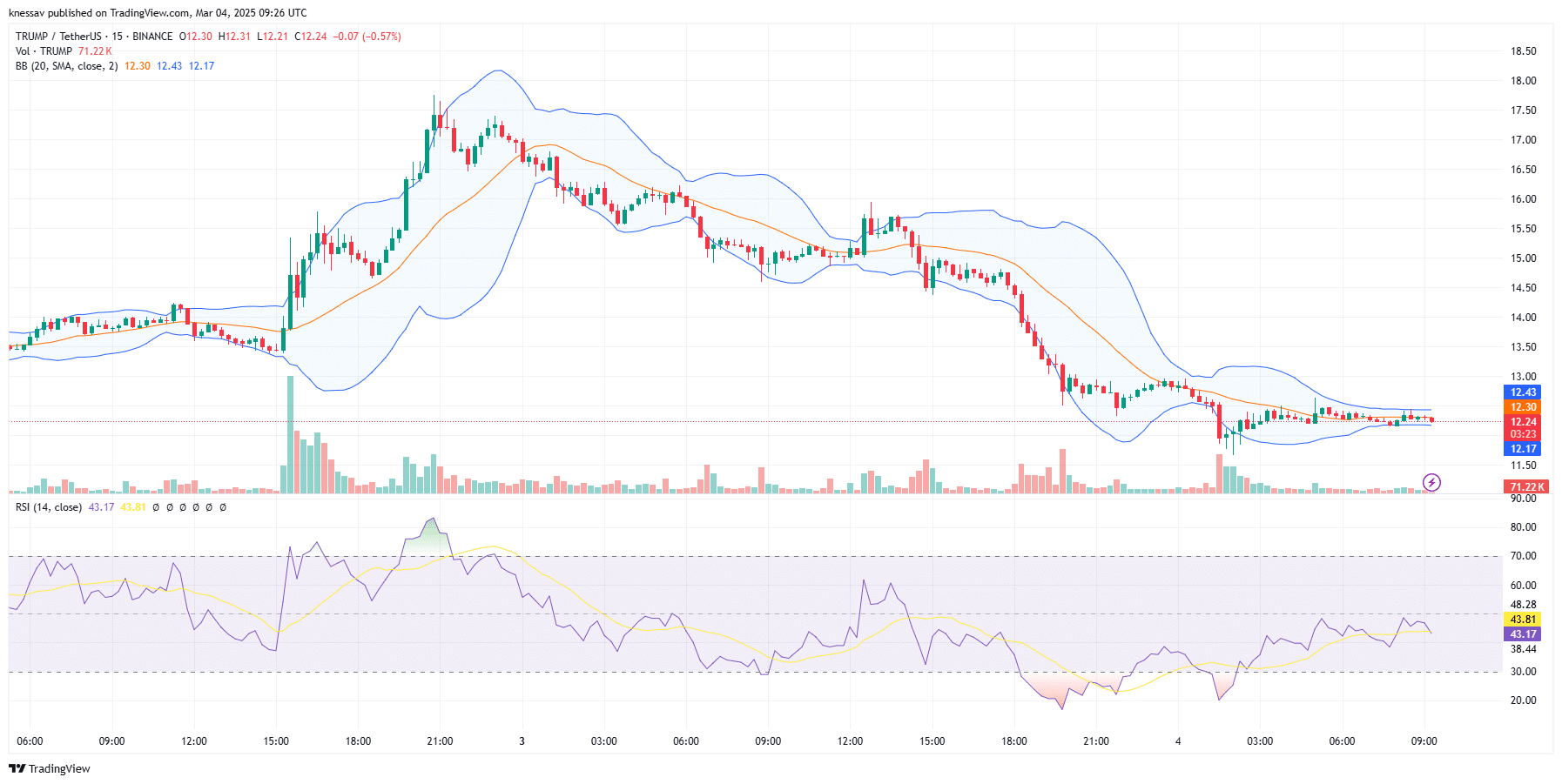1562x784 pixels.
Task: Click the 71.22 K volume value in legend
Action: pyautogui.click(x=95, y=51)
